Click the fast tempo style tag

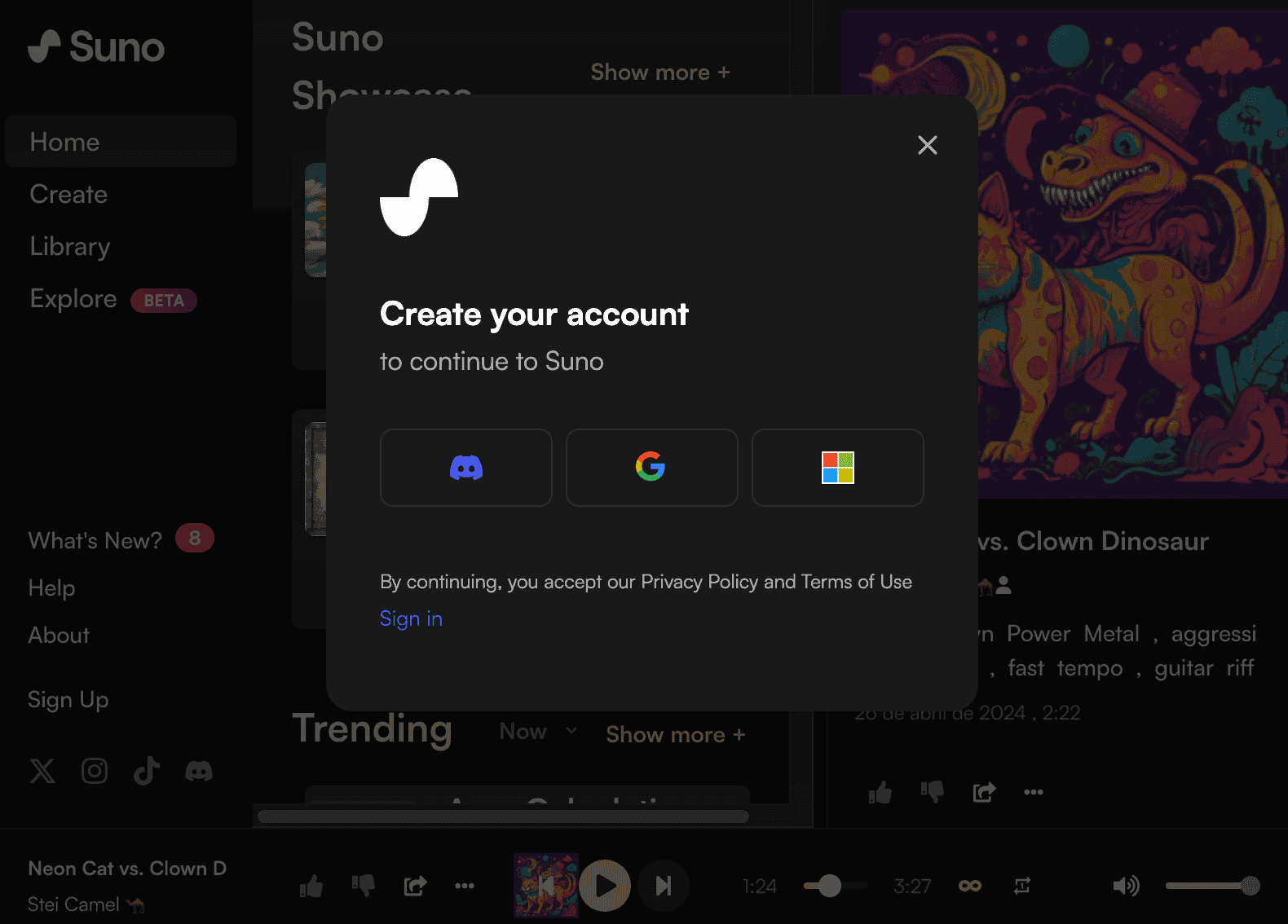[x=1065, y=668]
